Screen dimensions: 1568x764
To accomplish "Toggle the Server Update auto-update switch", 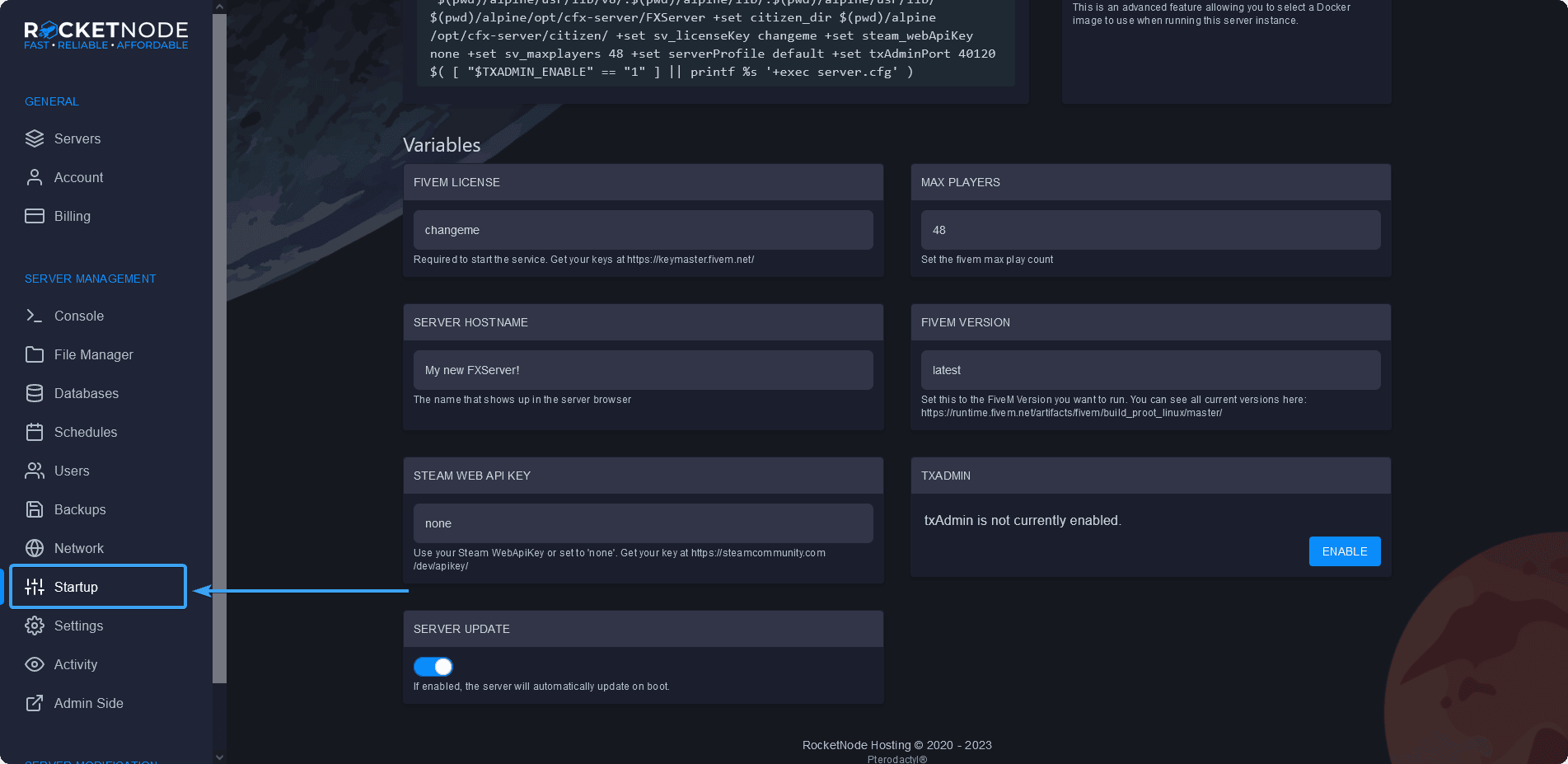I will coord(433,667).
